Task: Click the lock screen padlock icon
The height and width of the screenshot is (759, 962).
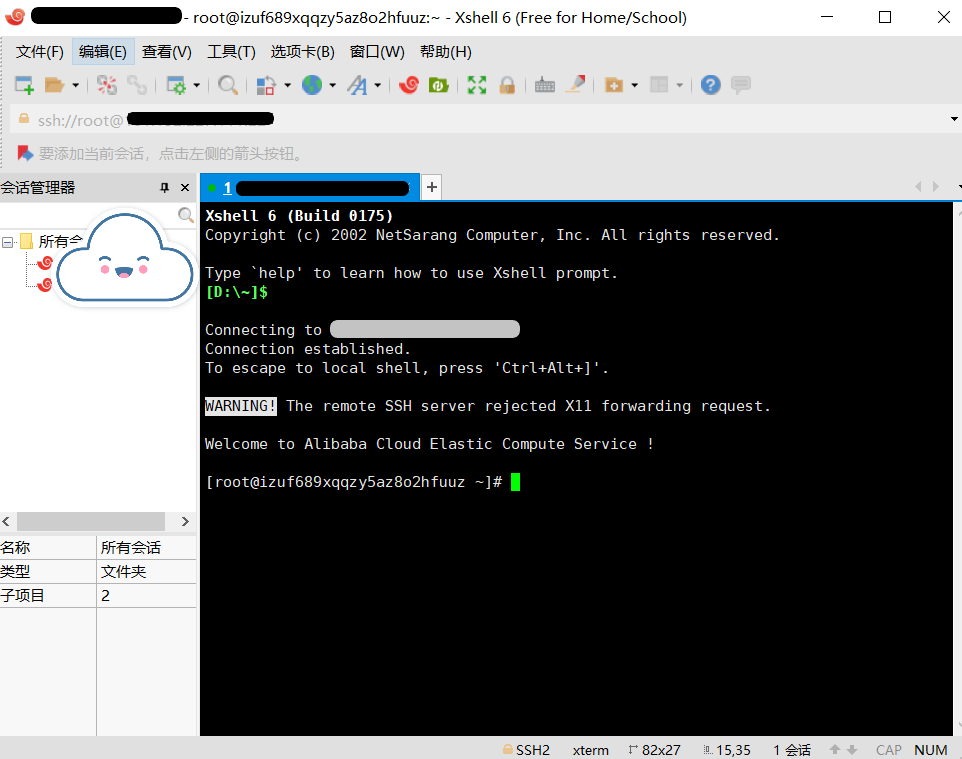Action: coord(507,85)
